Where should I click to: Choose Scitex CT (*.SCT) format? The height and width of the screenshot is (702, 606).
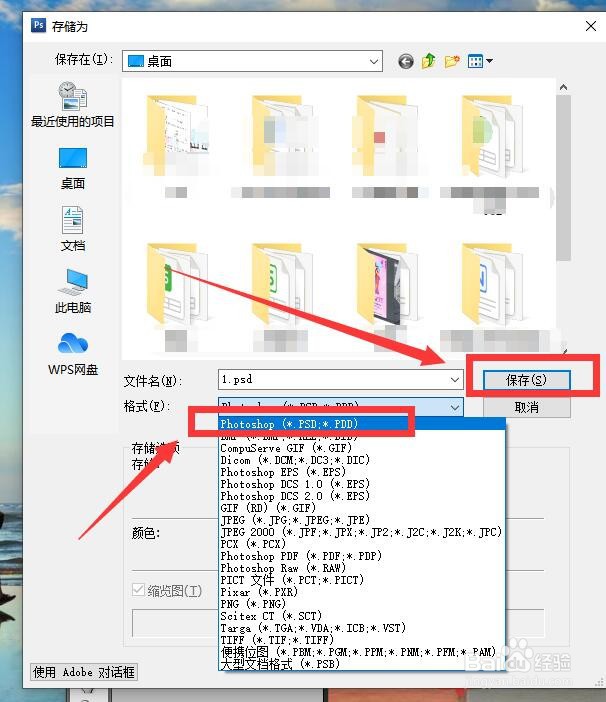(x=362, y=616)
